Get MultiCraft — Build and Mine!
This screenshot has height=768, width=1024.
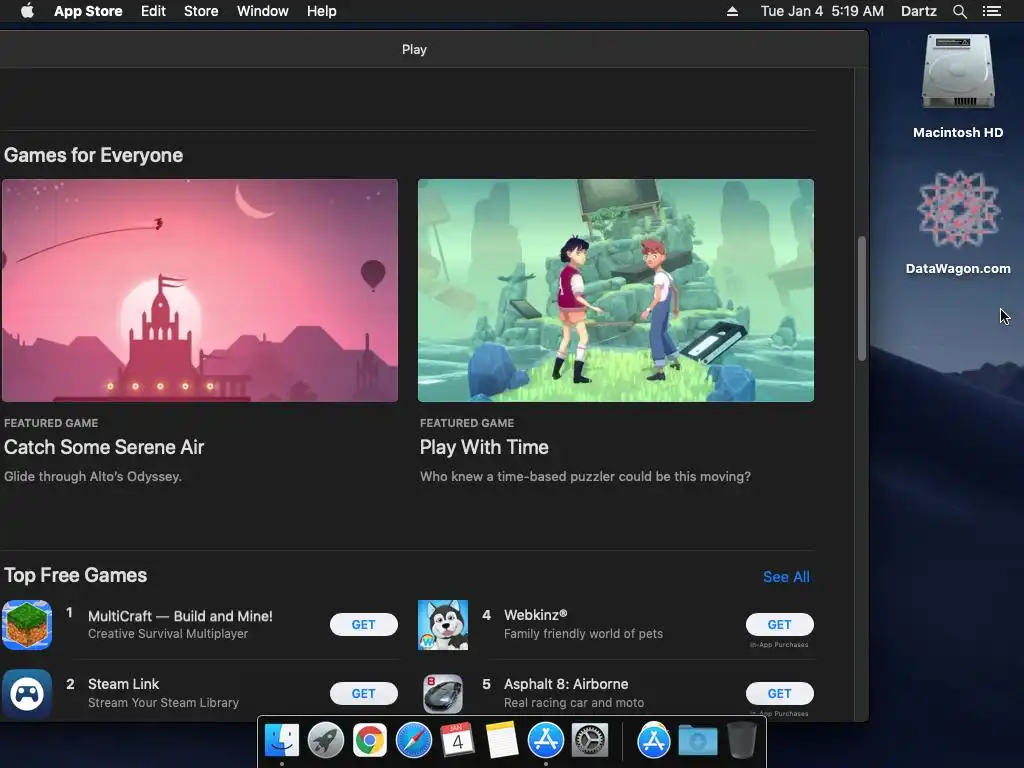[364, 624]
